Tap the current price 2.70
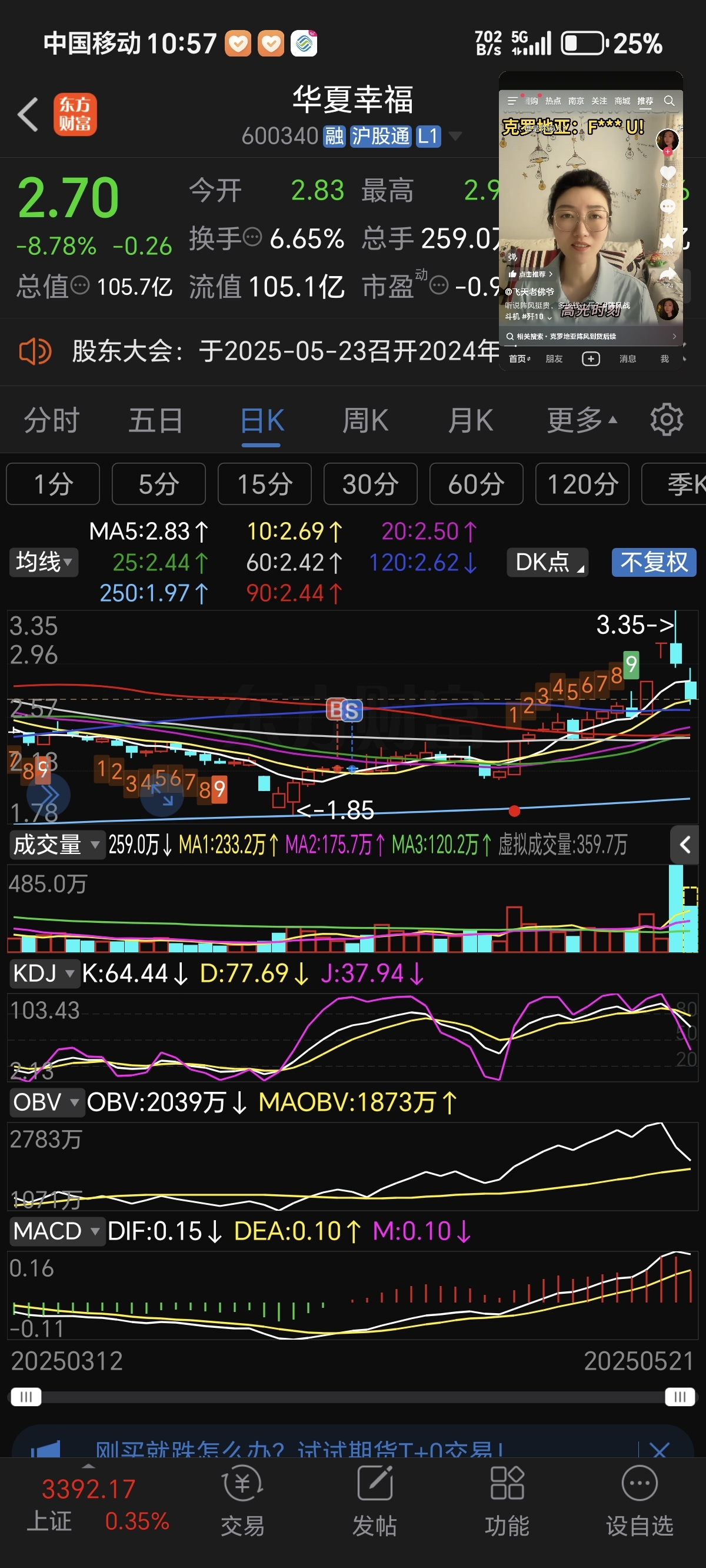Screen dimensions: 706x1568 pyautogui.click(x=68, y=197)
